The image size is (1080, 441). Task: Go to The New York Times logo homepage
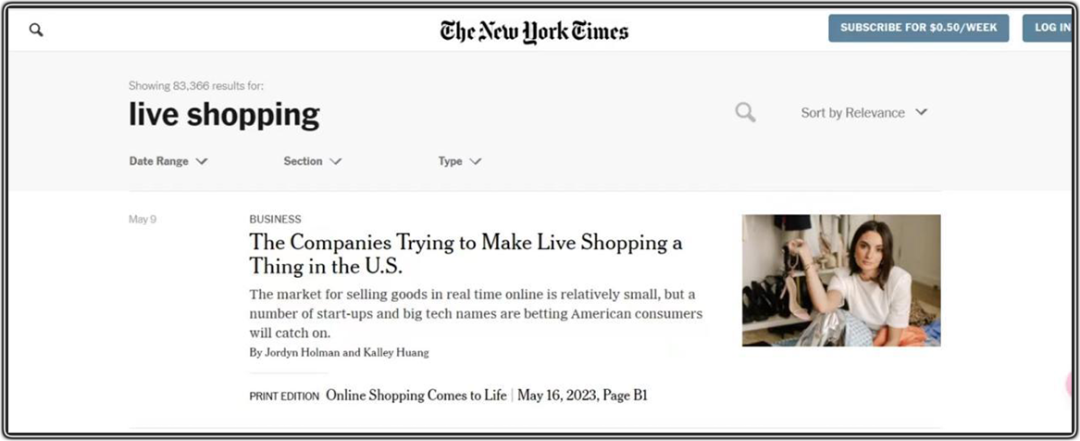pos(534,31)
